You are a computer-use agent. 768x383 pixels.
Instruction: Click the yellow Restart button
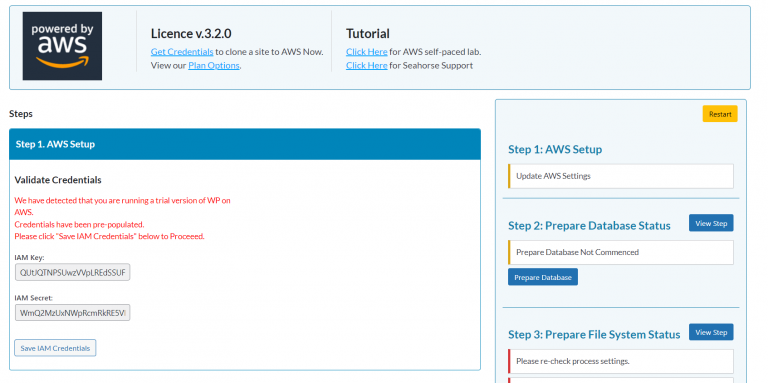pyautogui.click(x=720, y=114)
